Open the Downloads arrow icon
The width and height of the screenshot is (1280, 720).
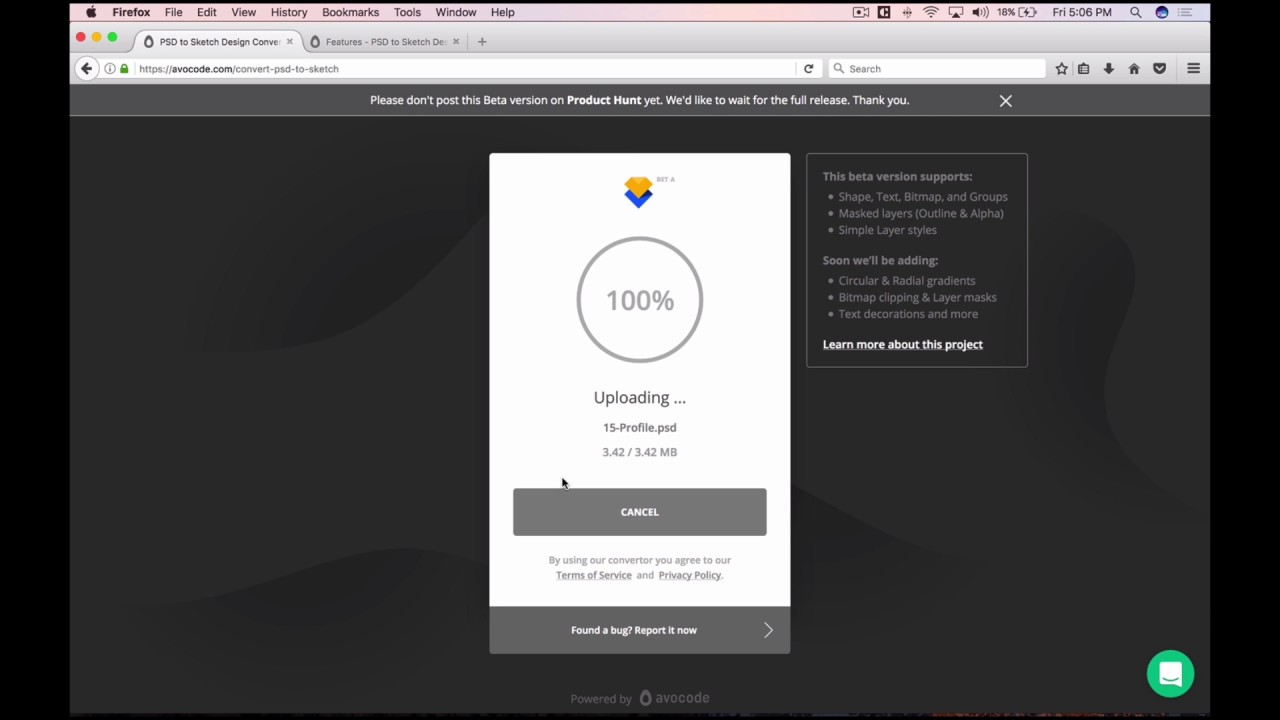coord(1109,69)
